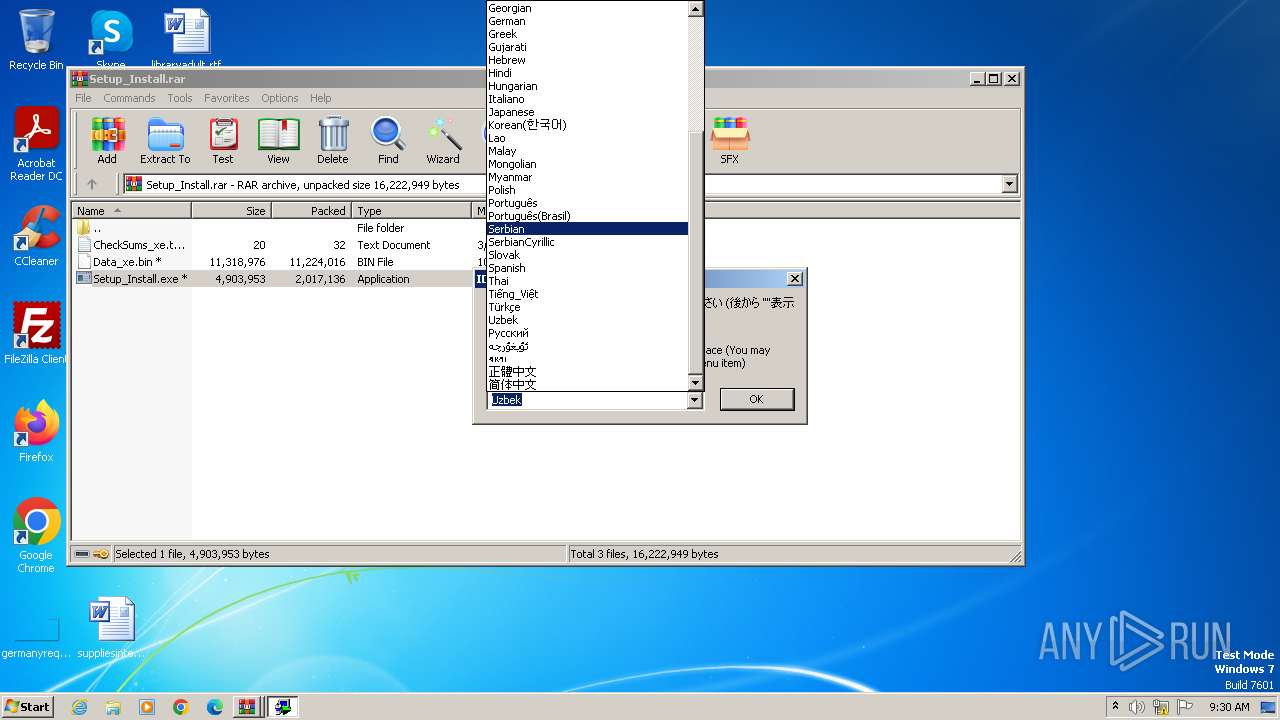The image size is (1280, 720).
Task: Open language combo box dropdown arrow
Action: (x=695, y=400)
